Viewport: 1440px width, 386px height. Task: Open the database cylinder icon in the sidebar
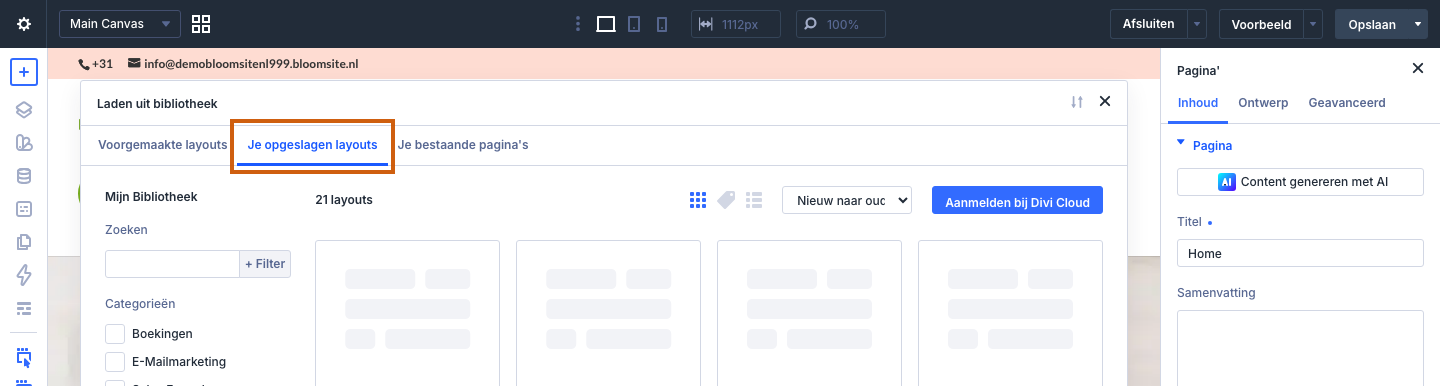click(24, 176)
